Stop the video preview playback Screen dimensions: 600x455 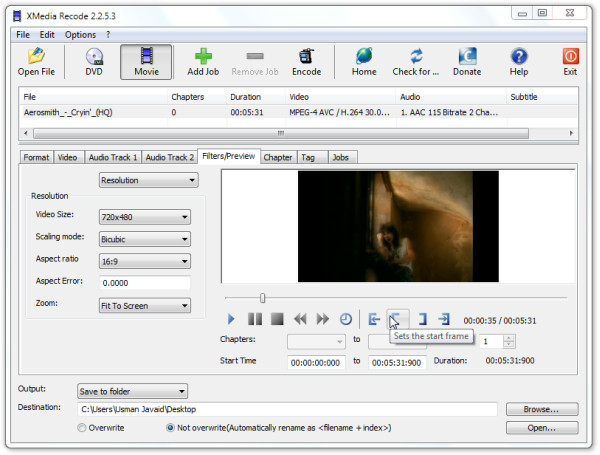(x=277, y=319)
